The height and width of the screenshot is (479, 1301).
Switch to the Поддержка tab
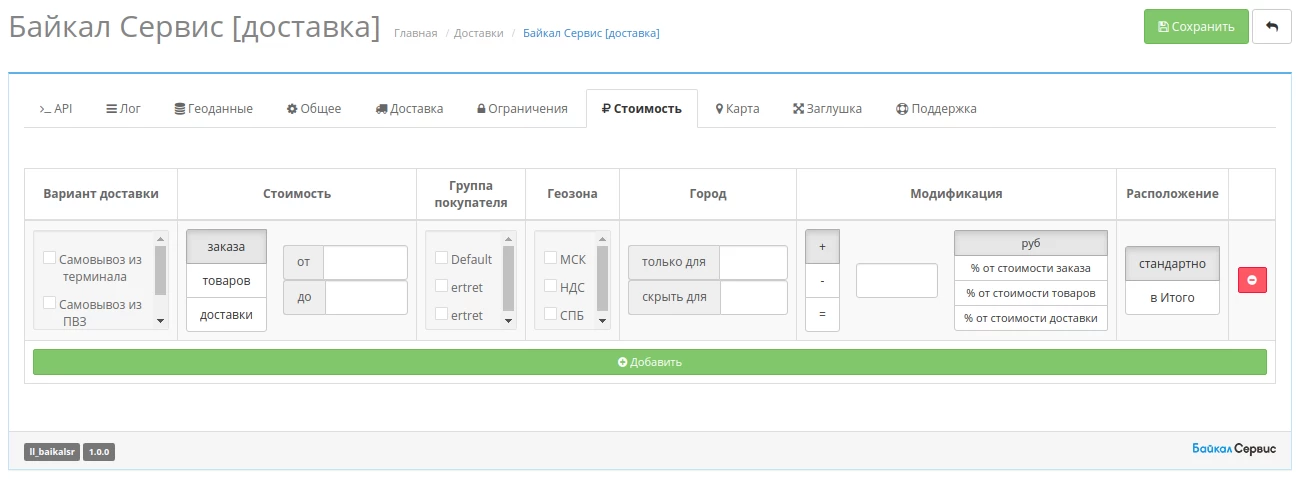click(936, 108)
